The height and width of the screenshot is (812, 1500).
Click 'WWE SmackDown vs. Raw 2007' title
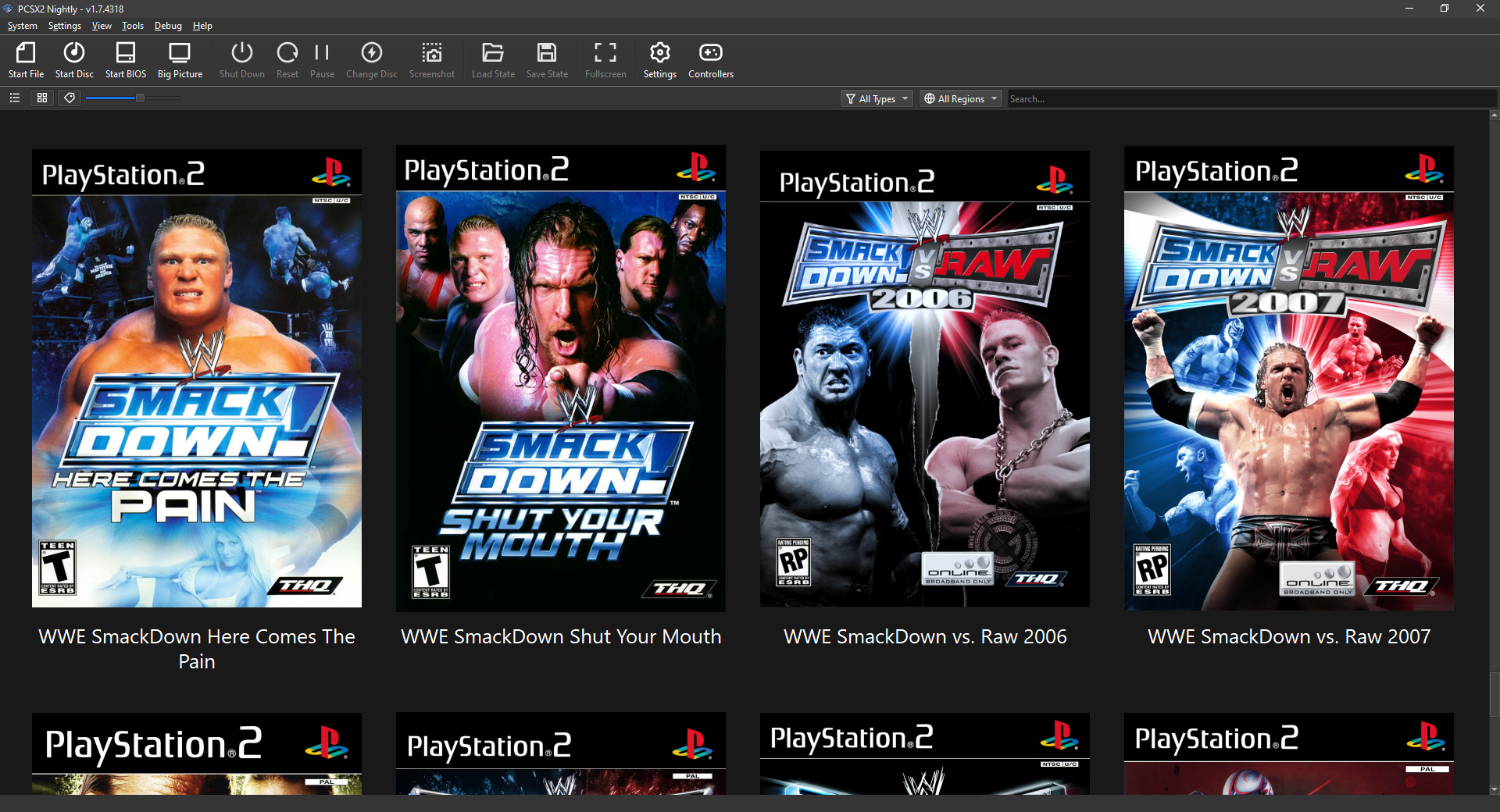(1289, 636)
